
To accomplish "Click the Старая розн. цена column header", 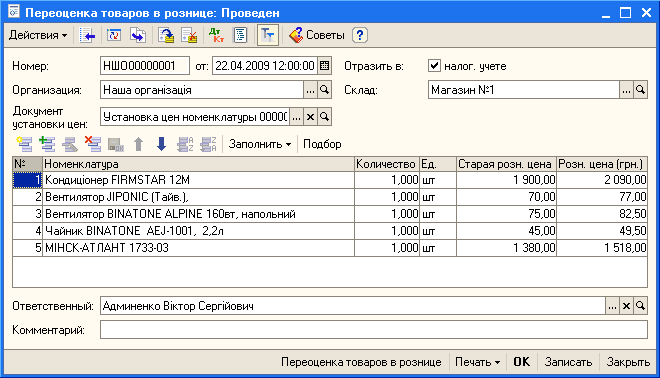I will [x=506, y=164].
